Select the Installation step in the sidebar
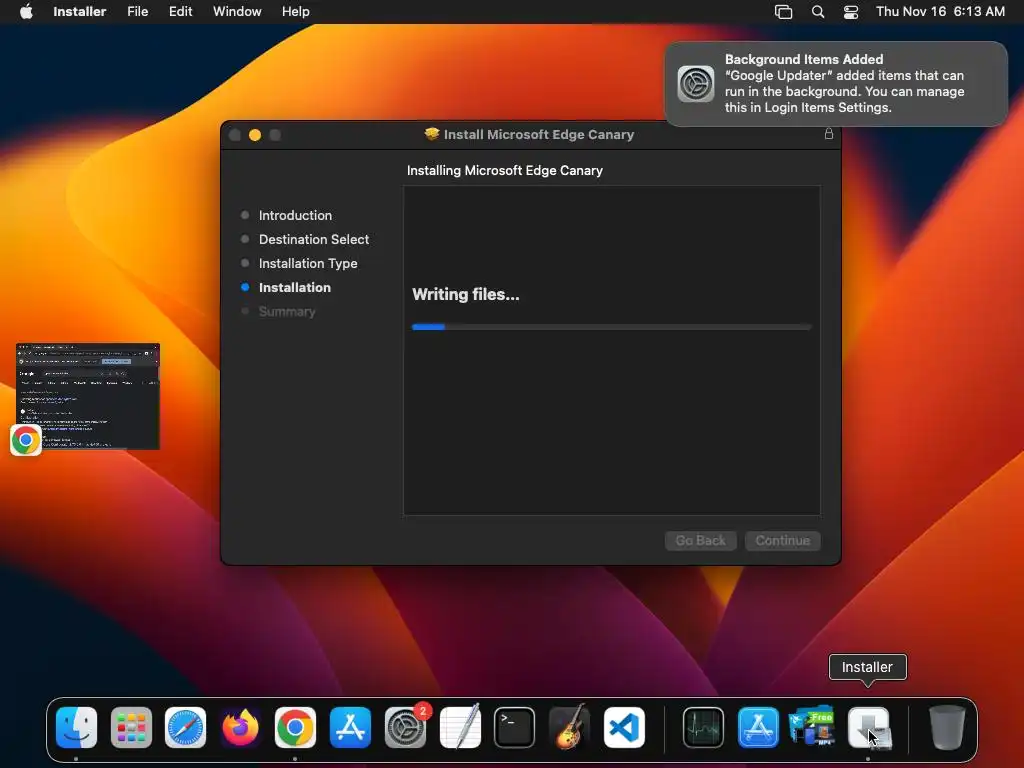The width and height of the screenshot is (1024, 768). point(295,288)
